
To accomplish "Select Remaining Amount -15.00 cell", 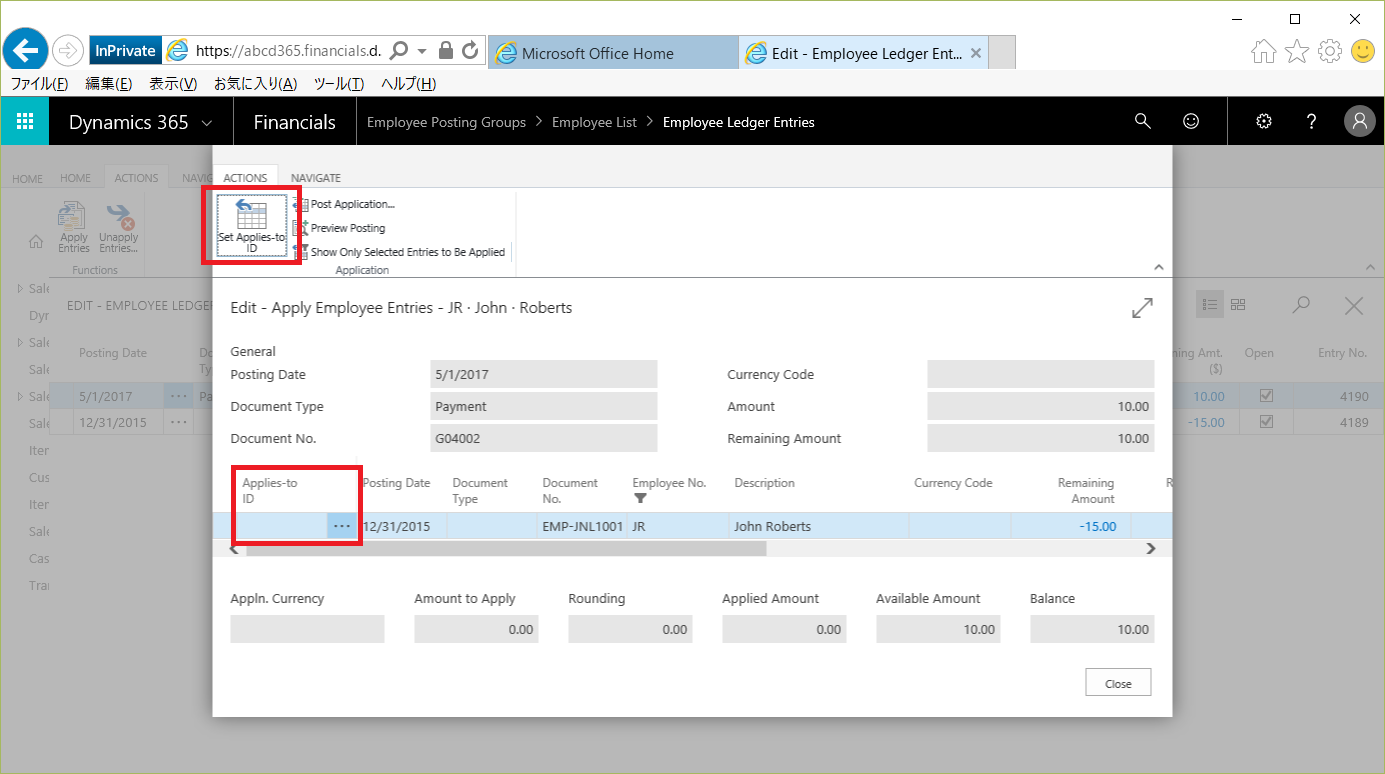I will 1071,526.
